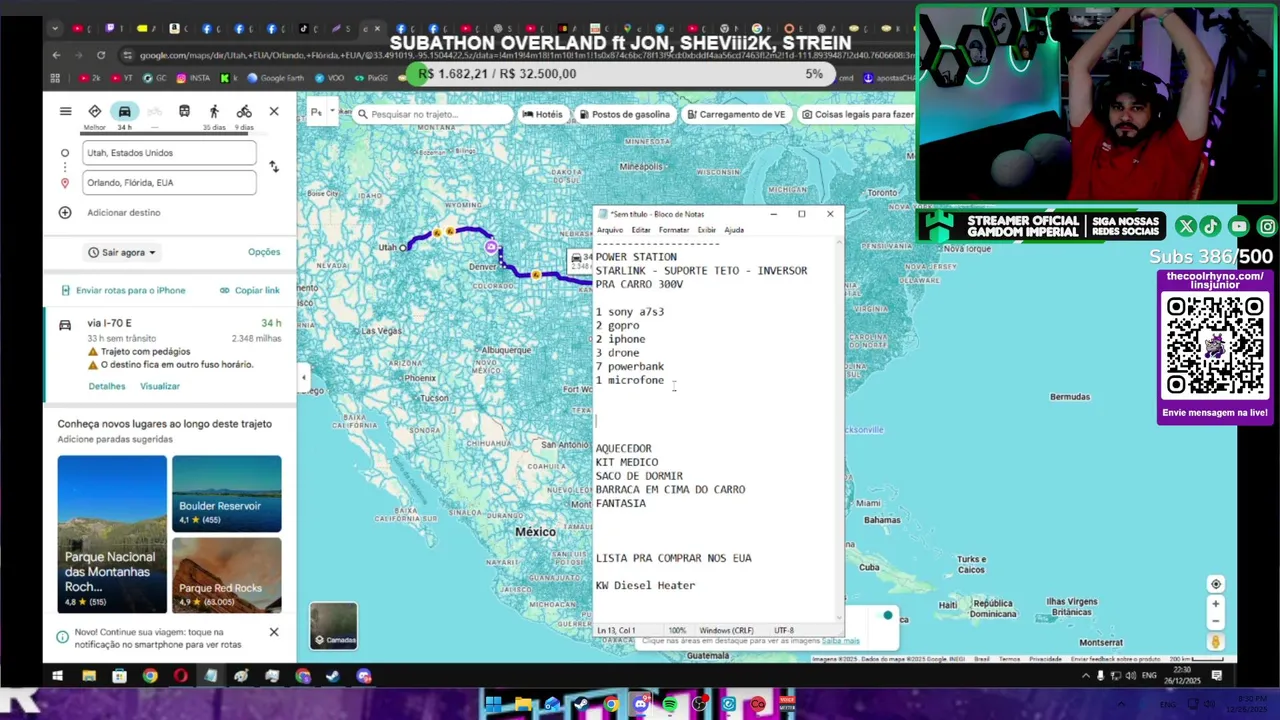Open Steam from the taskbar

click(333, 676)
